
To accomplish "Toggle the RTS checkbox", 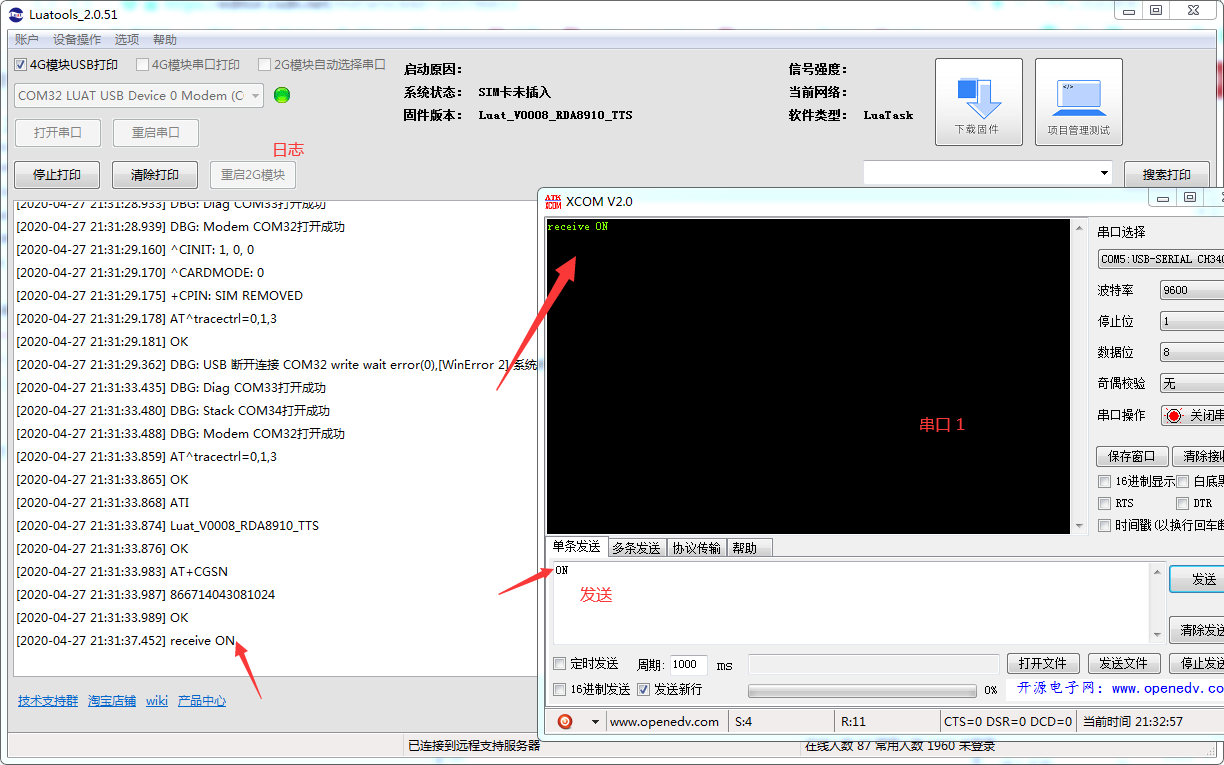I will coord(1105,504).
